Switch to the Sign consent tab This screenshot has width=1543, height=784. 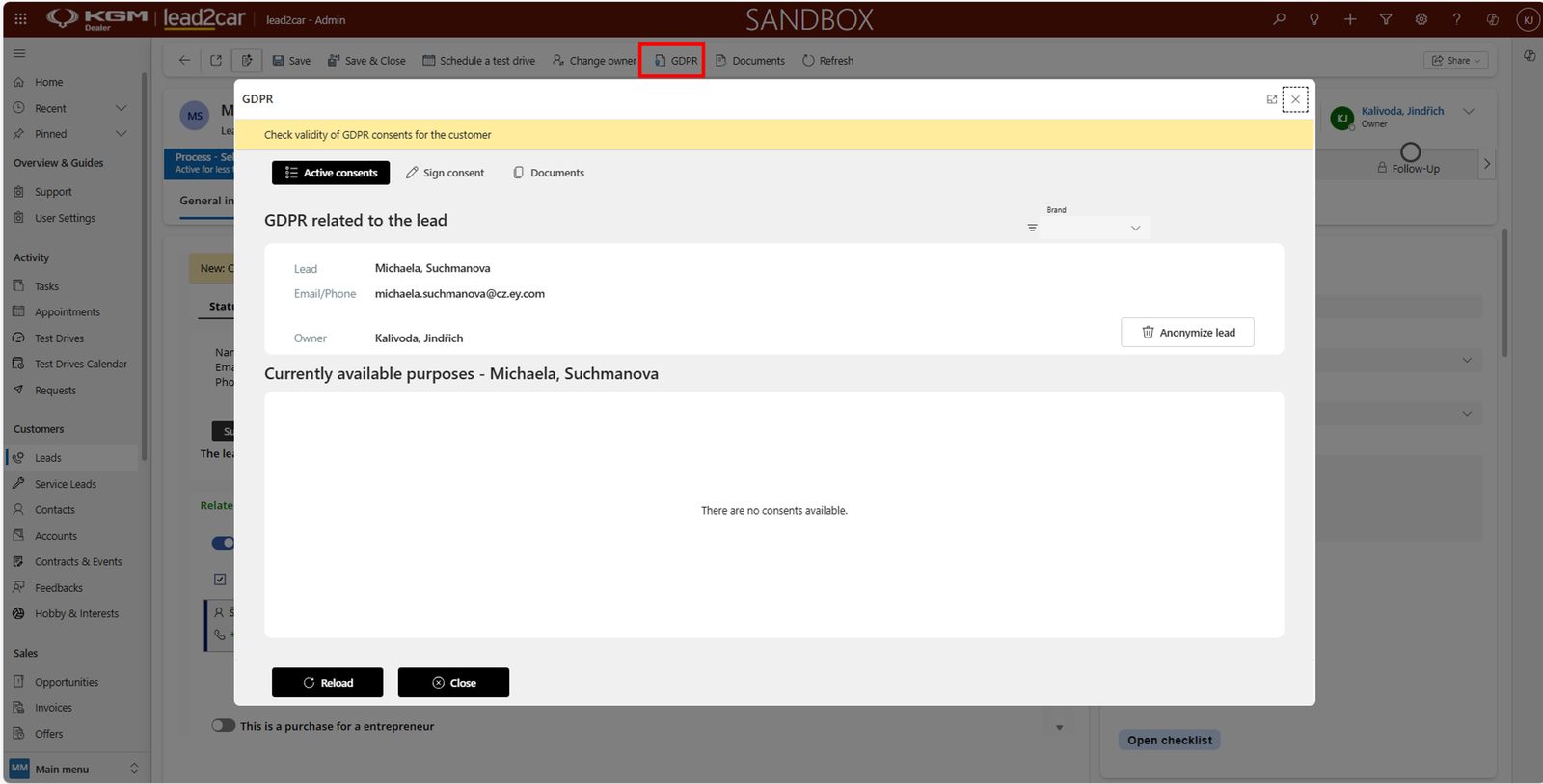point(445,173)
